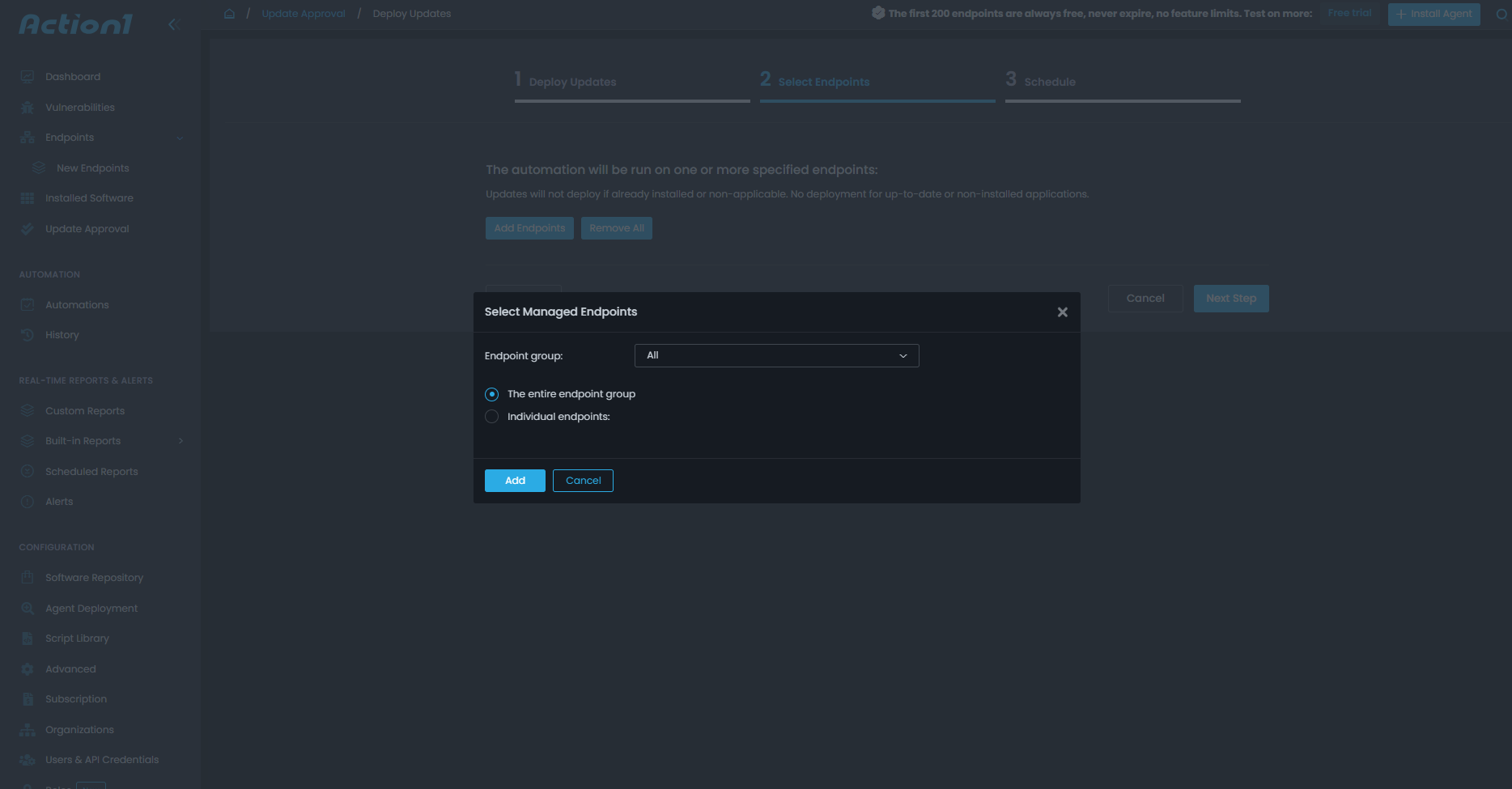Click the Dashboard icon in sidebar
The width and height of the screenshot is (1512, 789).
pos(28,77)
